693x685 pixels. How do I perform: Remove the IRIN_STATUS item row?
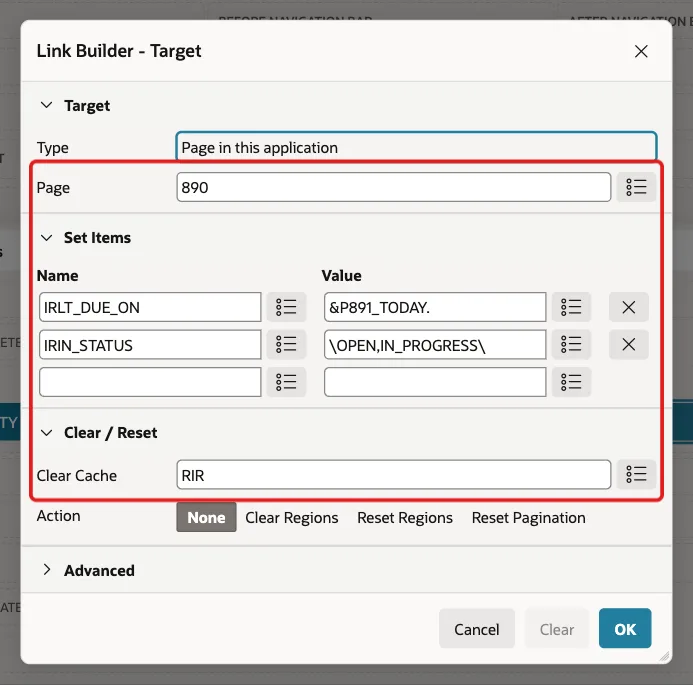pyautogui.click(x=628, y=344)
